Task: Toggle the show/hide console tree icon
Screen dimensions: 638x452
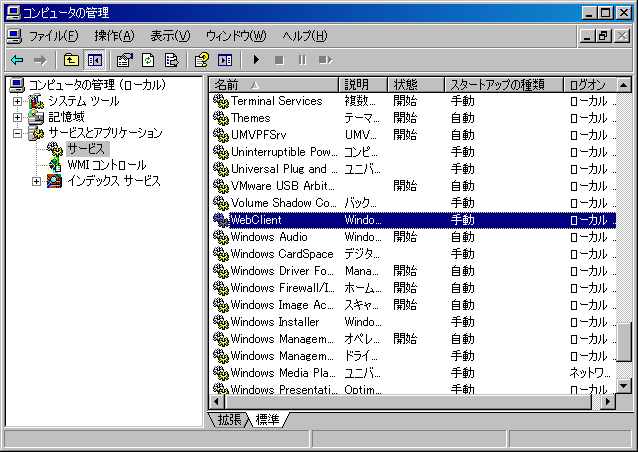Action: [95, 60]
